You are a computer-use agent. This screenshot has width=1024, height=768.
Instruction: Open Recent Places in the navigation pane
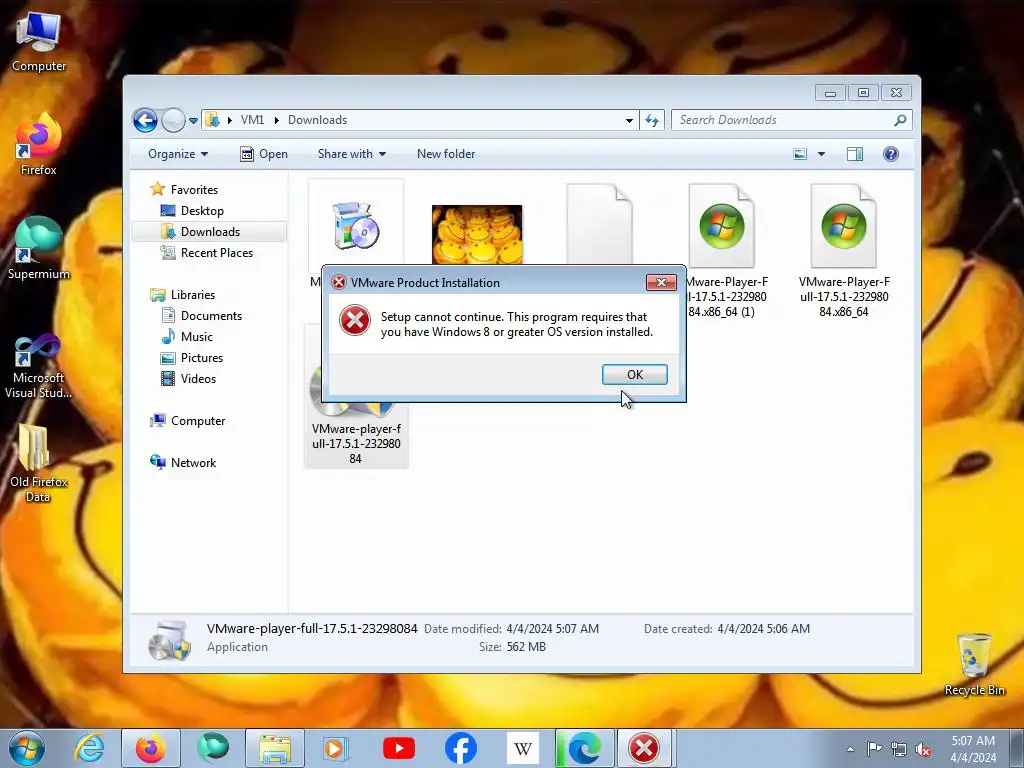click(216, 253)
